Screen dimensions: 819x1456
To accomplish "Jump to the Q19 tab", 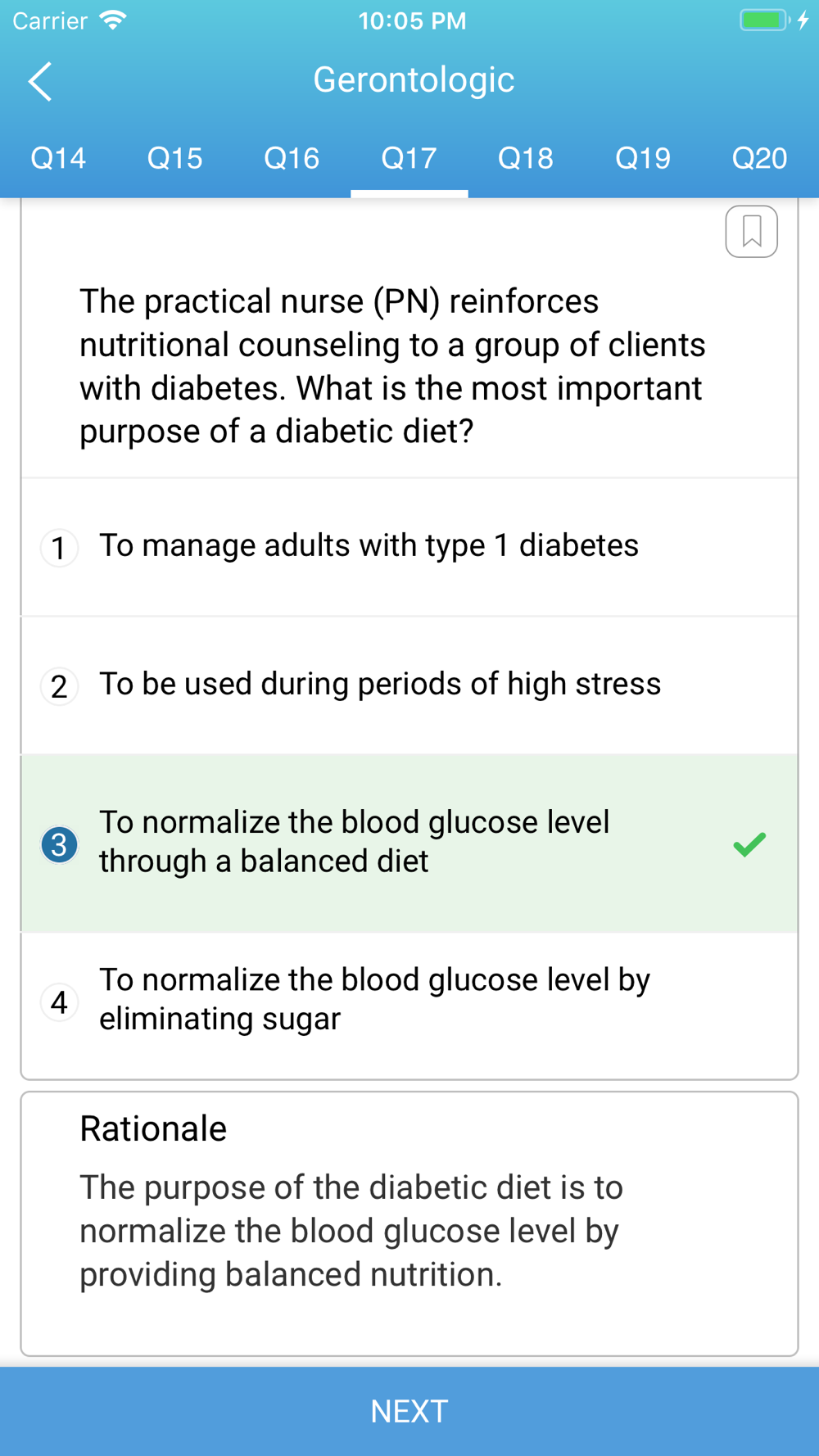I will pyautogui.click(x=643, y=158).
